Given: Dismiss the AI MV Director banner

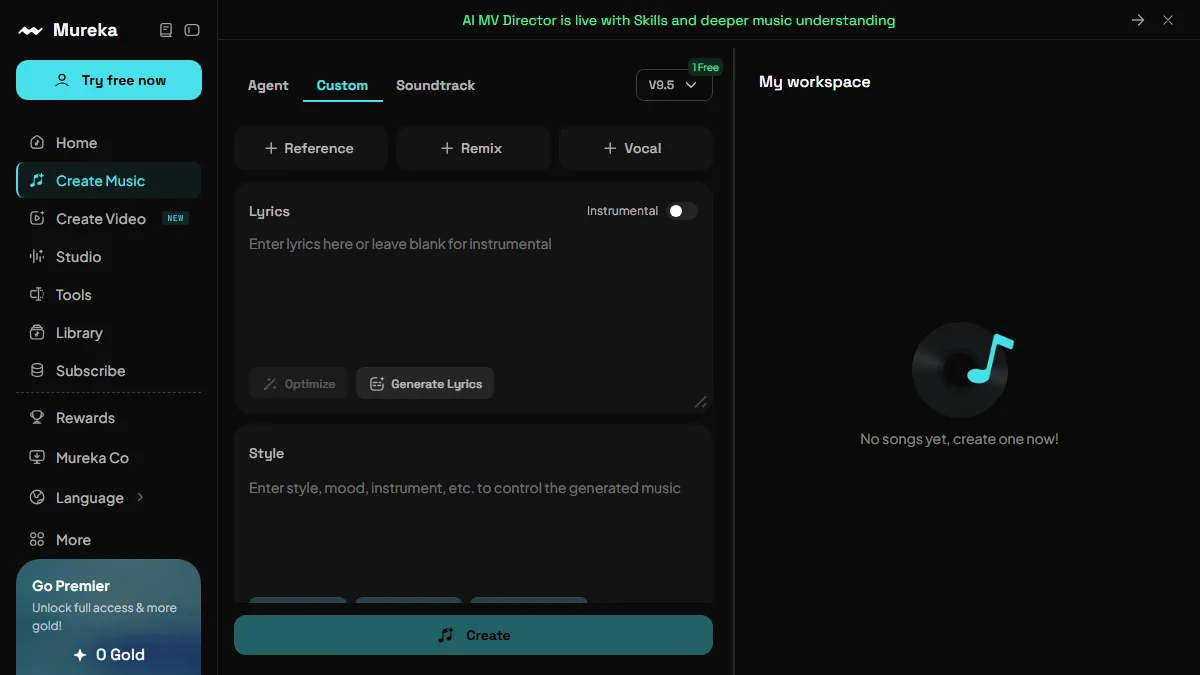Looking at the screenshot, I should pos(1168,20).
